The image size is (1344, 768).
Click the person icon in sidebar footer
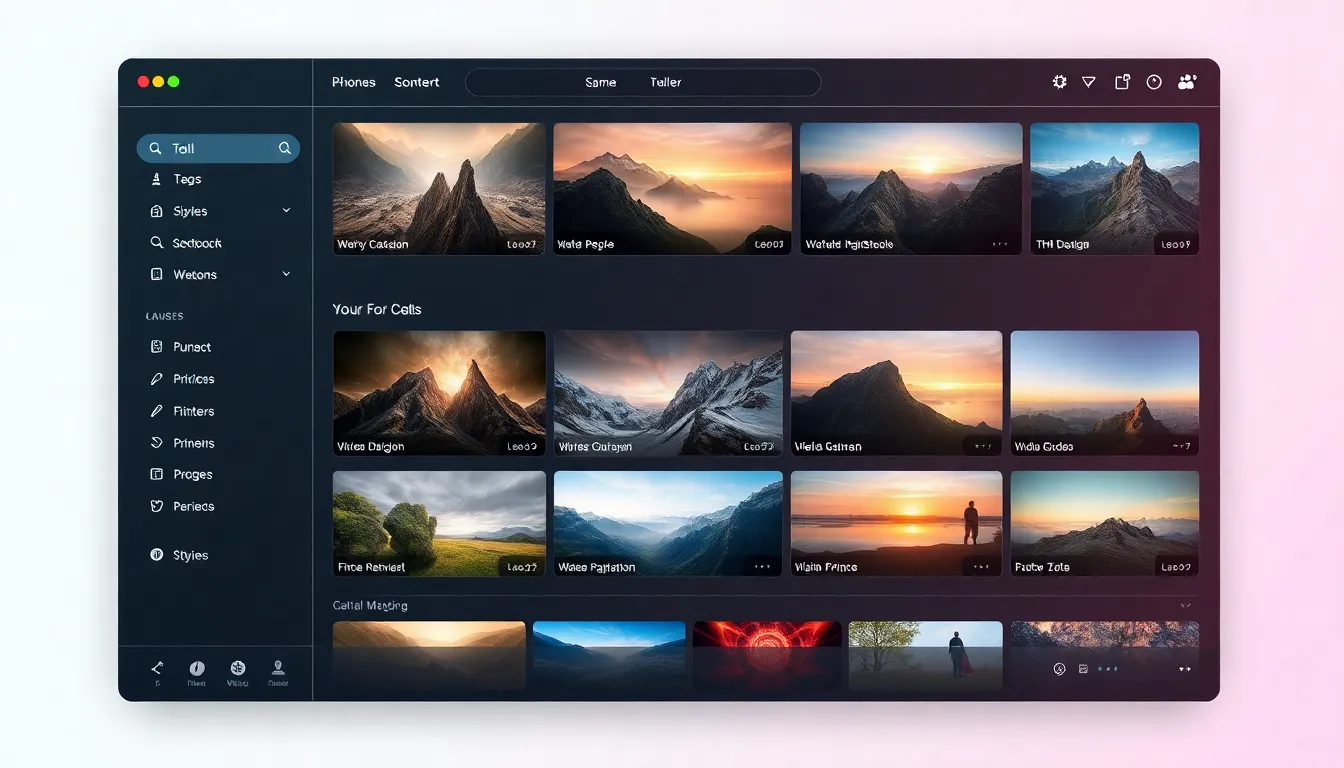pos(278,668)
